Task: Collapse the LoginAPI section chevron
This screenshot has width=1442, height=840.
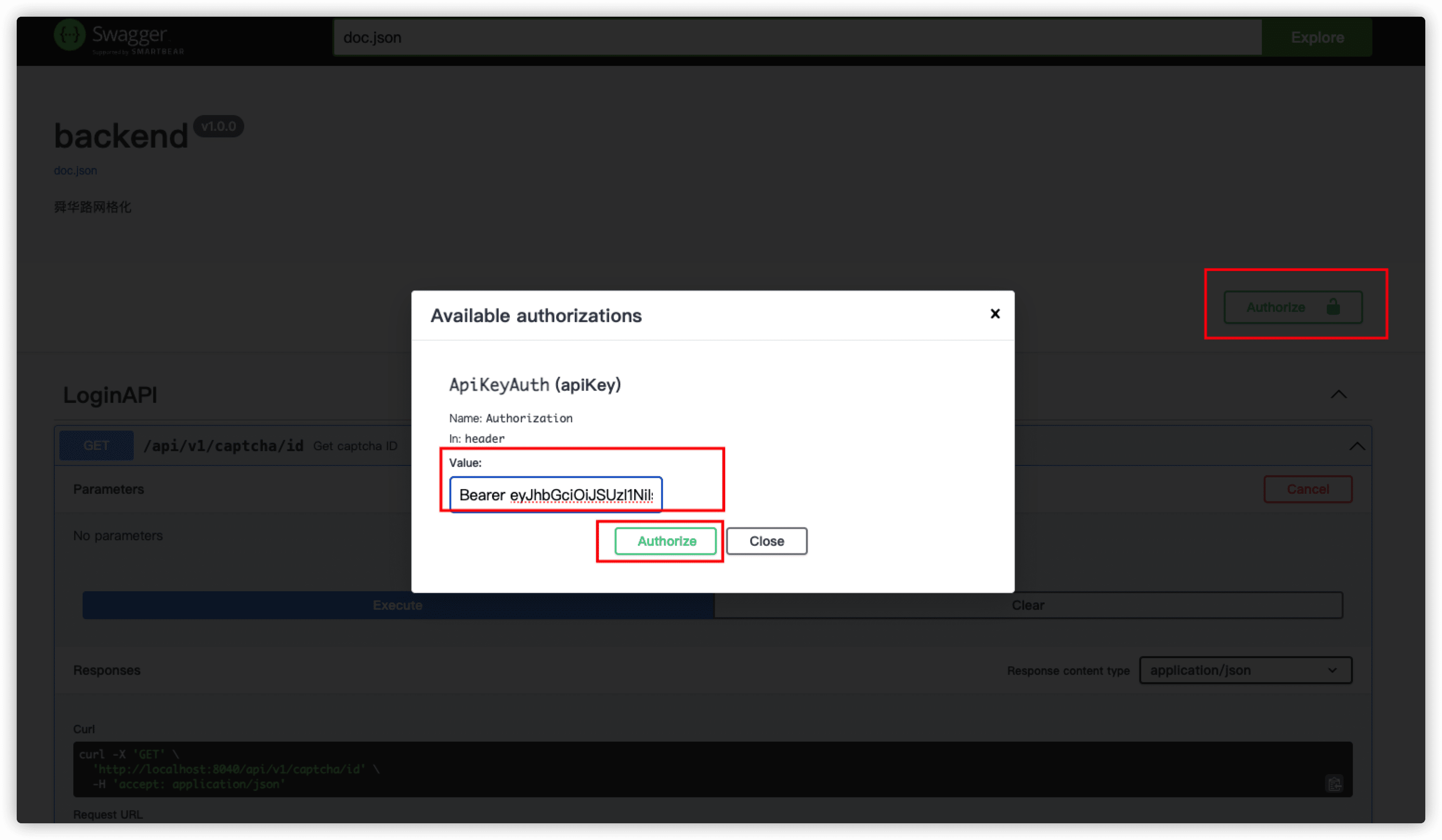Action: (x=1338, y=394)
